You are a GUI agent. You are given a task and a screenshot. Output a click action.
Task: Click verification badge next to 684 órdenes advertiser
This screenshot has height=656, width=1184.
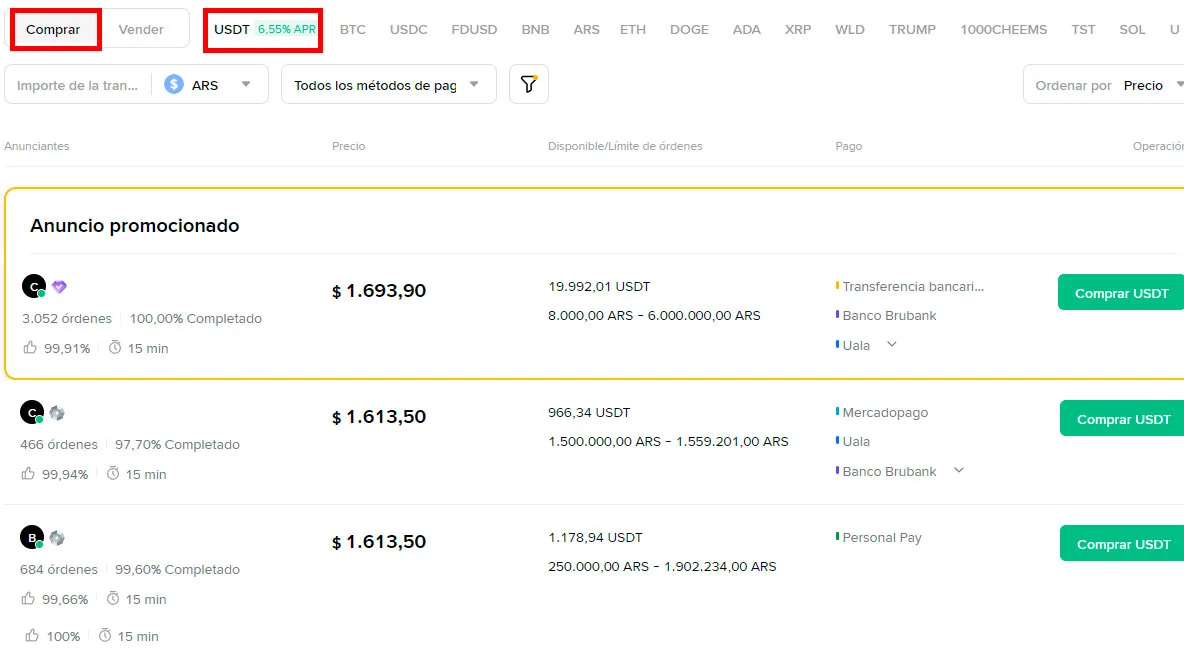(57, 538)
